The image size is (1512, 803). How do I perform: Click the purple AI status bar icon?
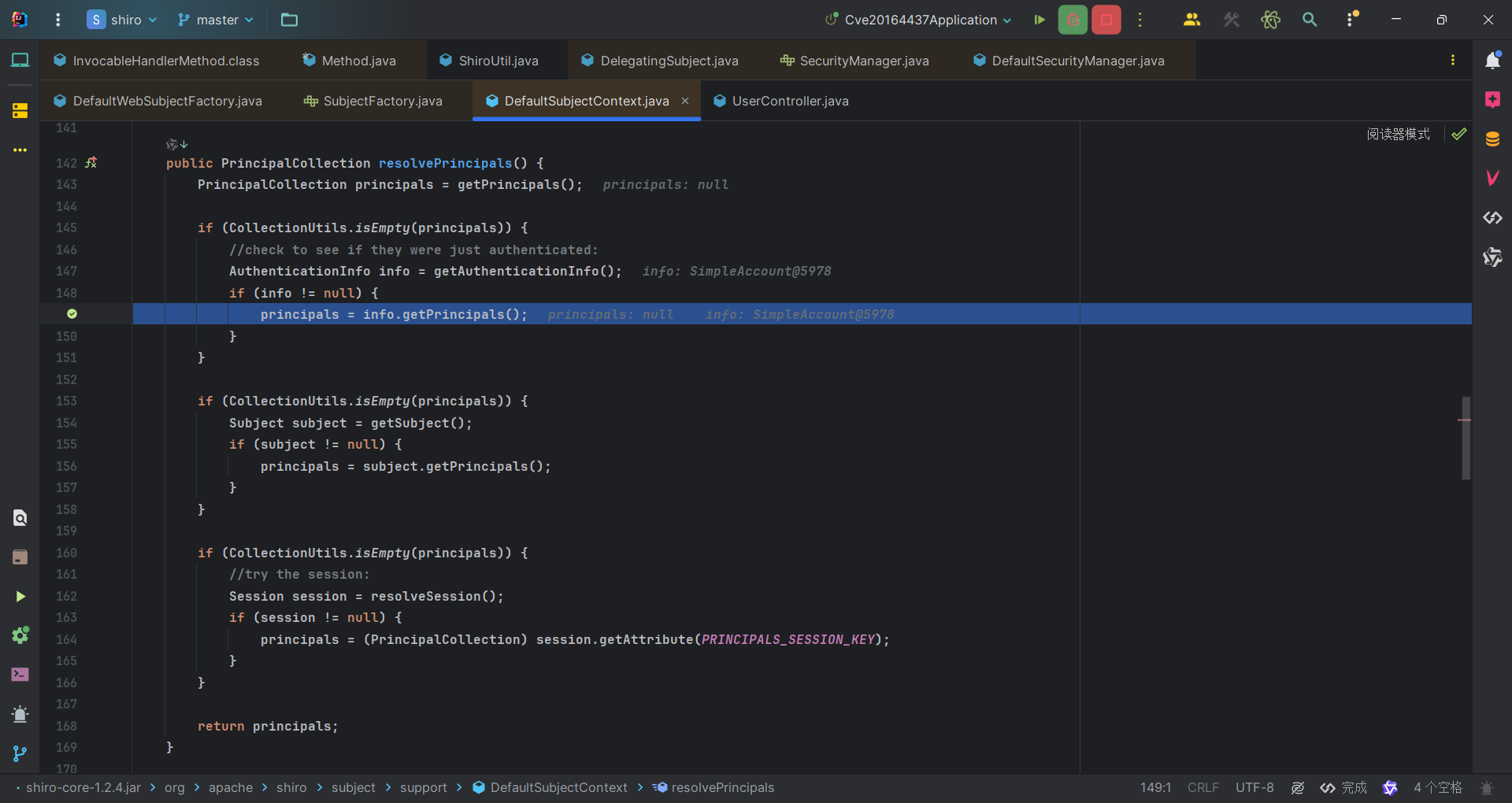(1390, 787)
